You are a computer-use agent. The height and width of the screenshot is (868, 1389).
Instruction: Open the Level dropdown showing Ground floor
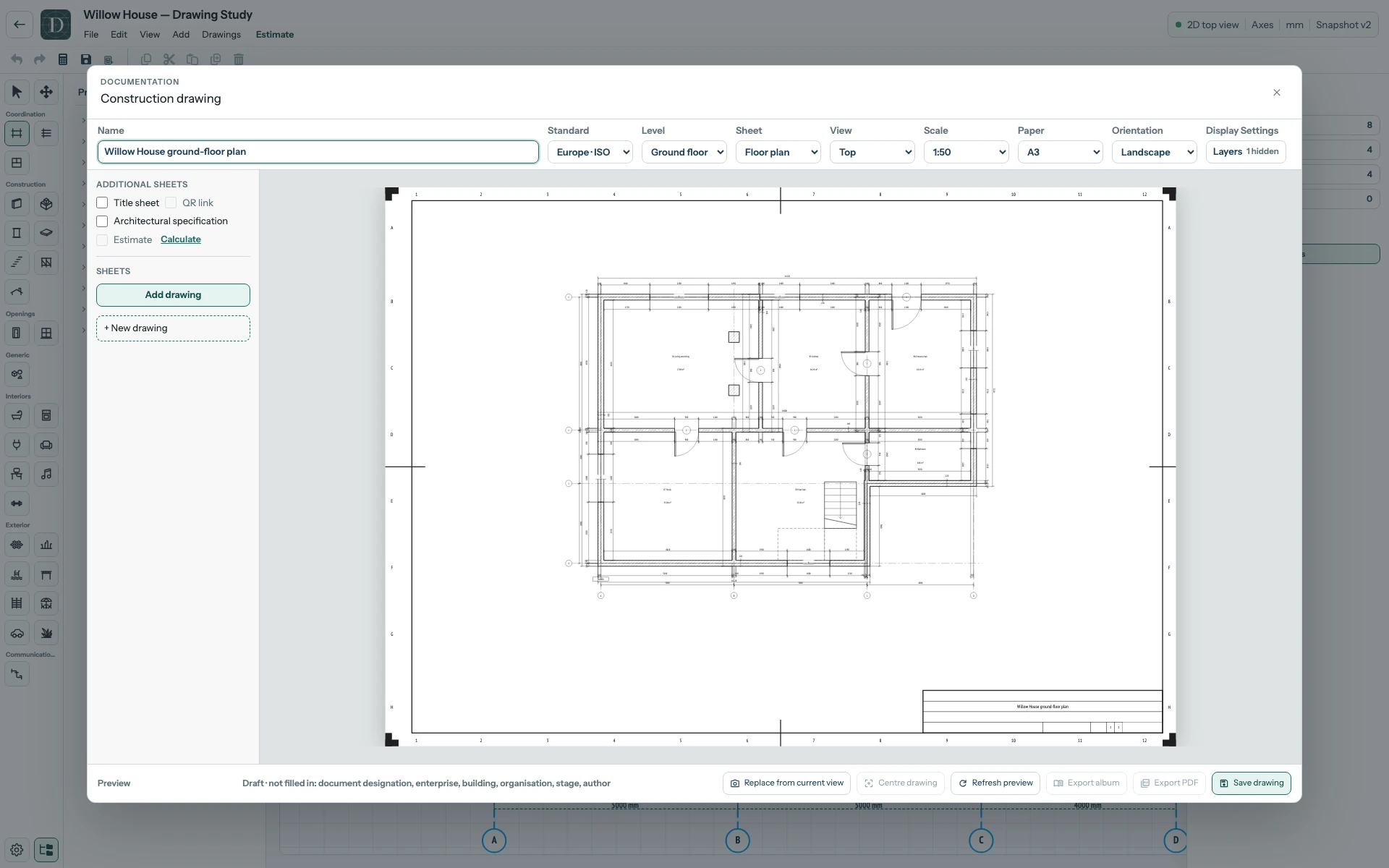684,152
